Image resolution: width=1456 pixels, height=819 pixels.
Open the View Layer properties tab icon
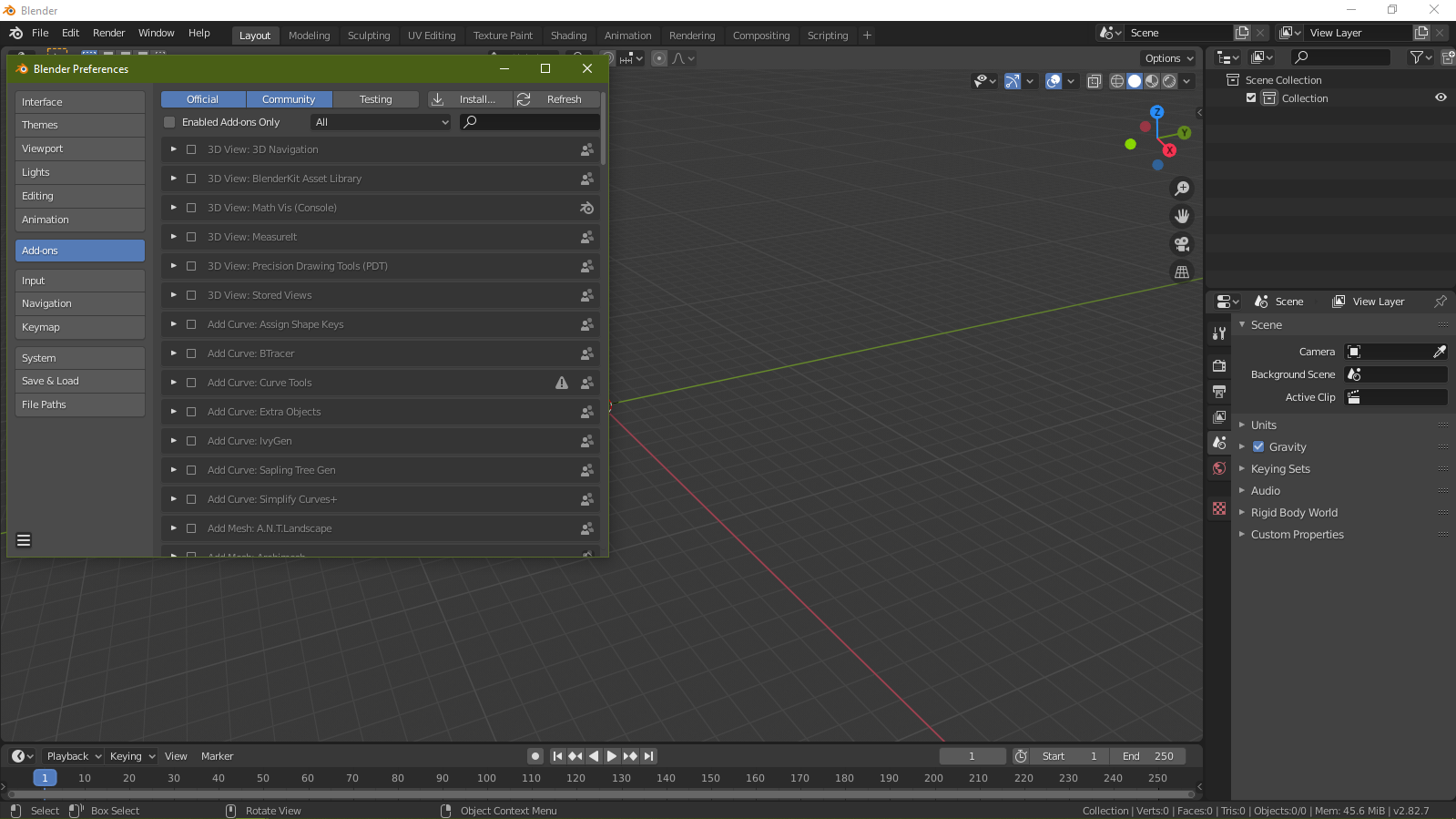point(1219,416)
